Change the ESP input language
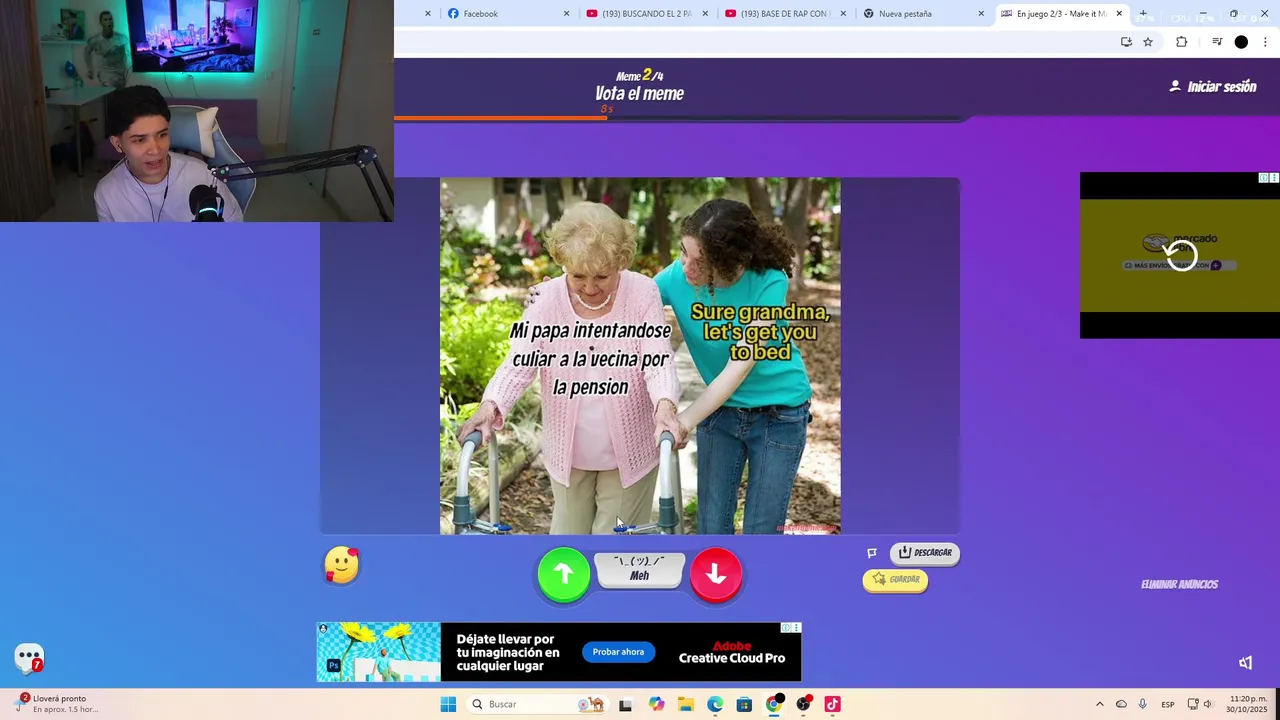This screenshot has width=1280, height=720. point(1168,704)
